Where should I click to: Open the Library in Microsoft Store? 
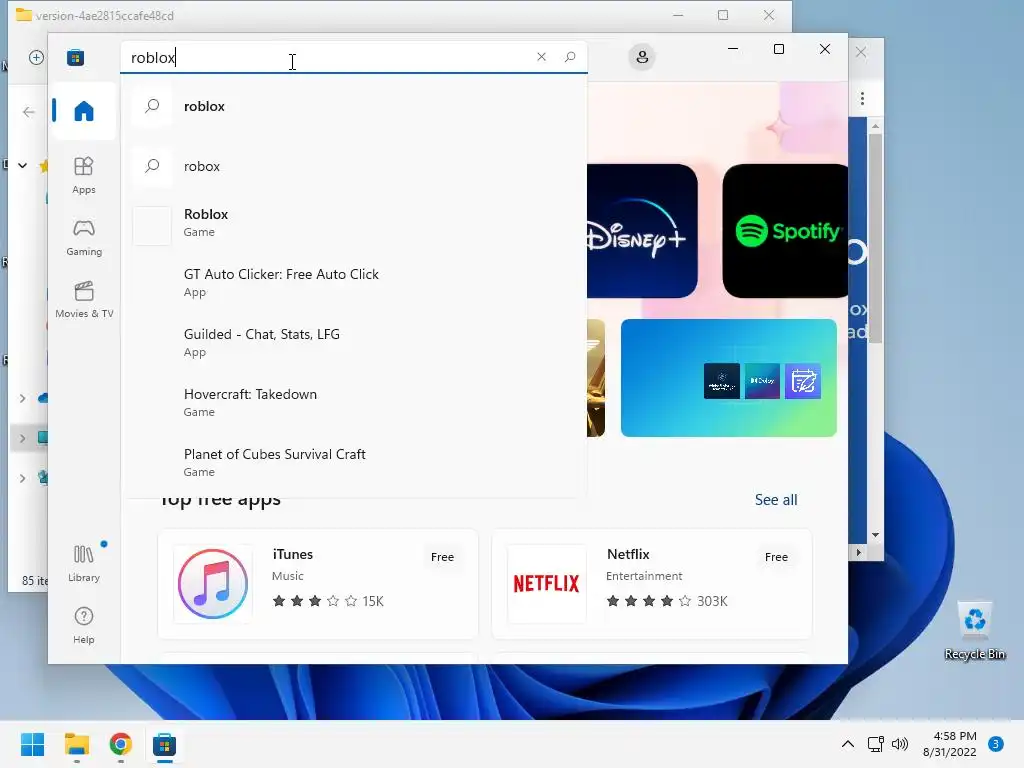tap(84, 563)
